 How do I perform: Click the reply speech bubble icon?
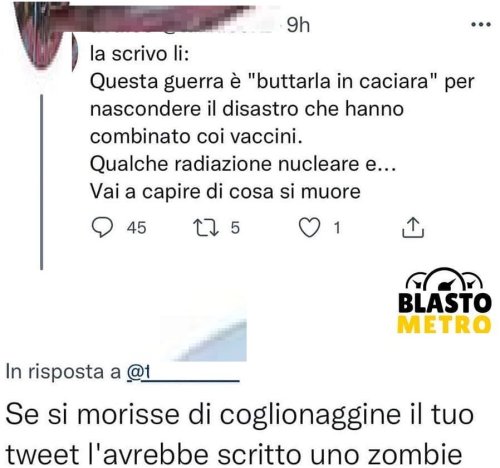(x=102, y=227)
